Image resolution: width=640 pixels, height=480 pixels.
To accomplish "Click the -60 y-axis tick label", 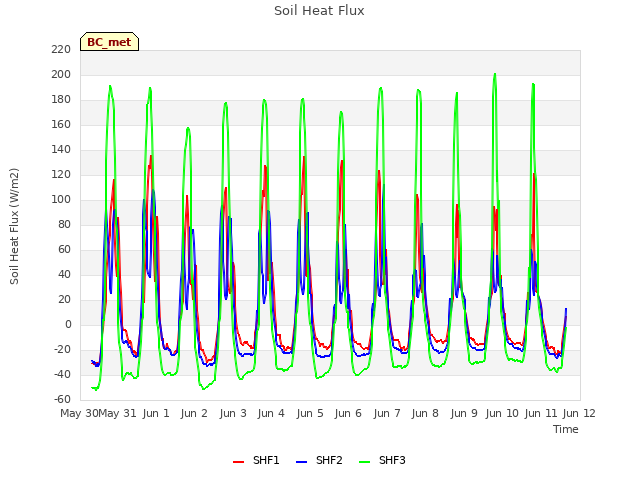I will [62, 399].
